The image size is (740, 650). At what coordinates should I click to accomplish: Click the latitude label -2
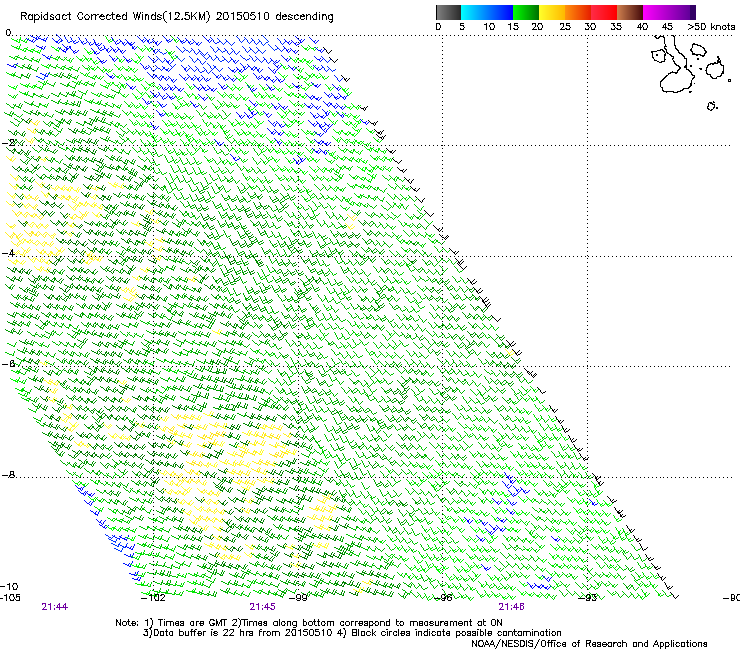click(x=8, y=143)
